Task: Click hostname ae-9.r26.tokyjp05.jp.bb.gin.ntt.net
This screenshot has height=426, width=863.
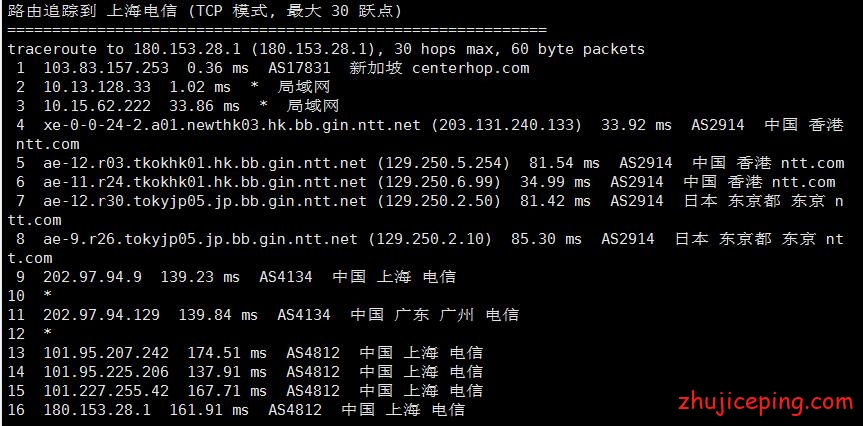Action: pyautogui.click(x=200, y=239)
